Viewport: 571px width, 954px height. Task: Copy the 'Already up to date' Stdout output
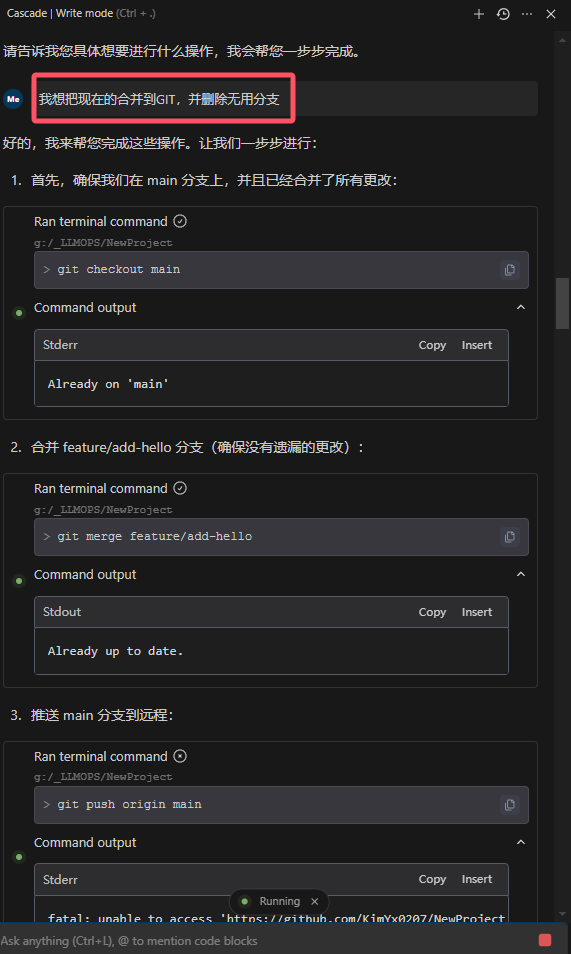432,612
